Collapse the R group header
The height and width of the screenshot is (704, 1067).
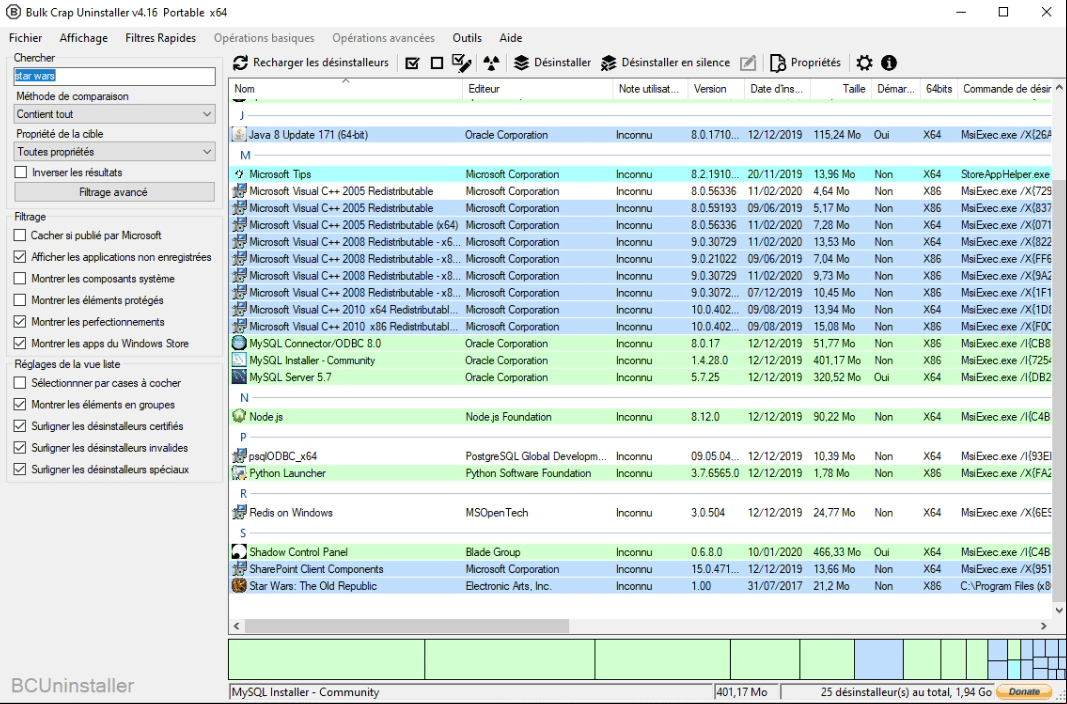(244, 494)
